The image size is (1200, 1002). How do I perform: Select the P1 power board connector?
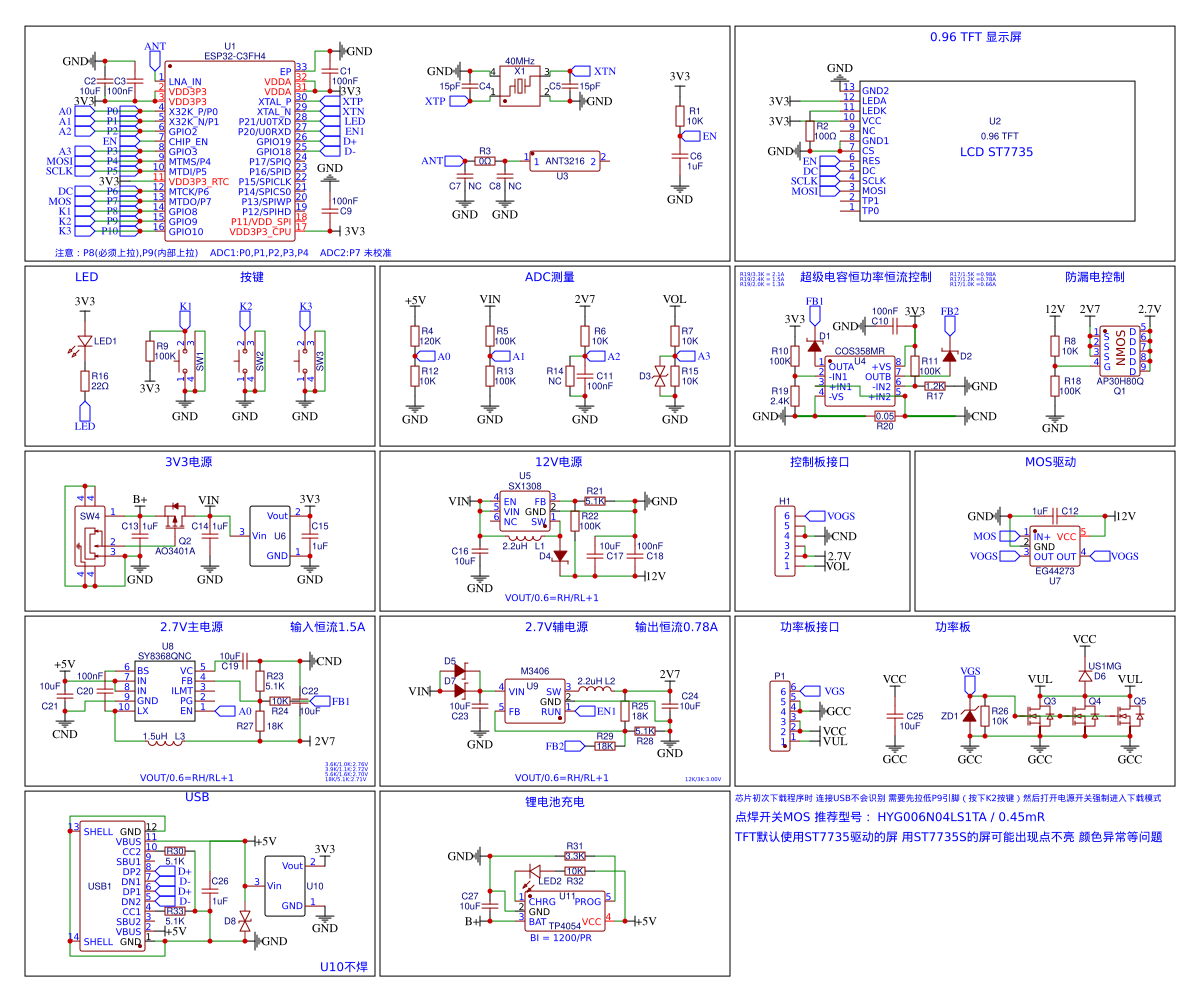click(781, 716)
